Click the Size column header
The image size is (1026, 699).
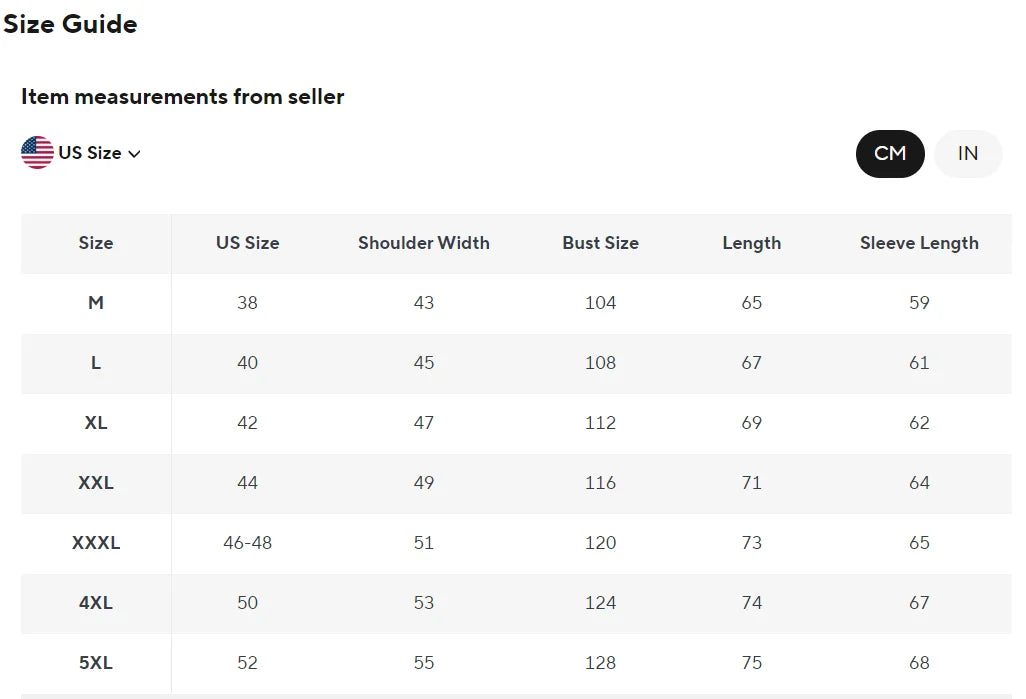click(96, 243)
